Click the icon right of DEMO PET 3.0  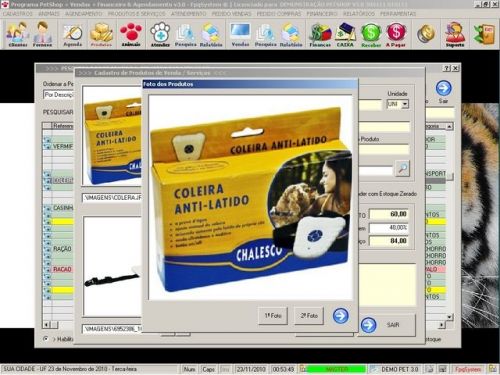pyautogui.click(x=430, y=369)
